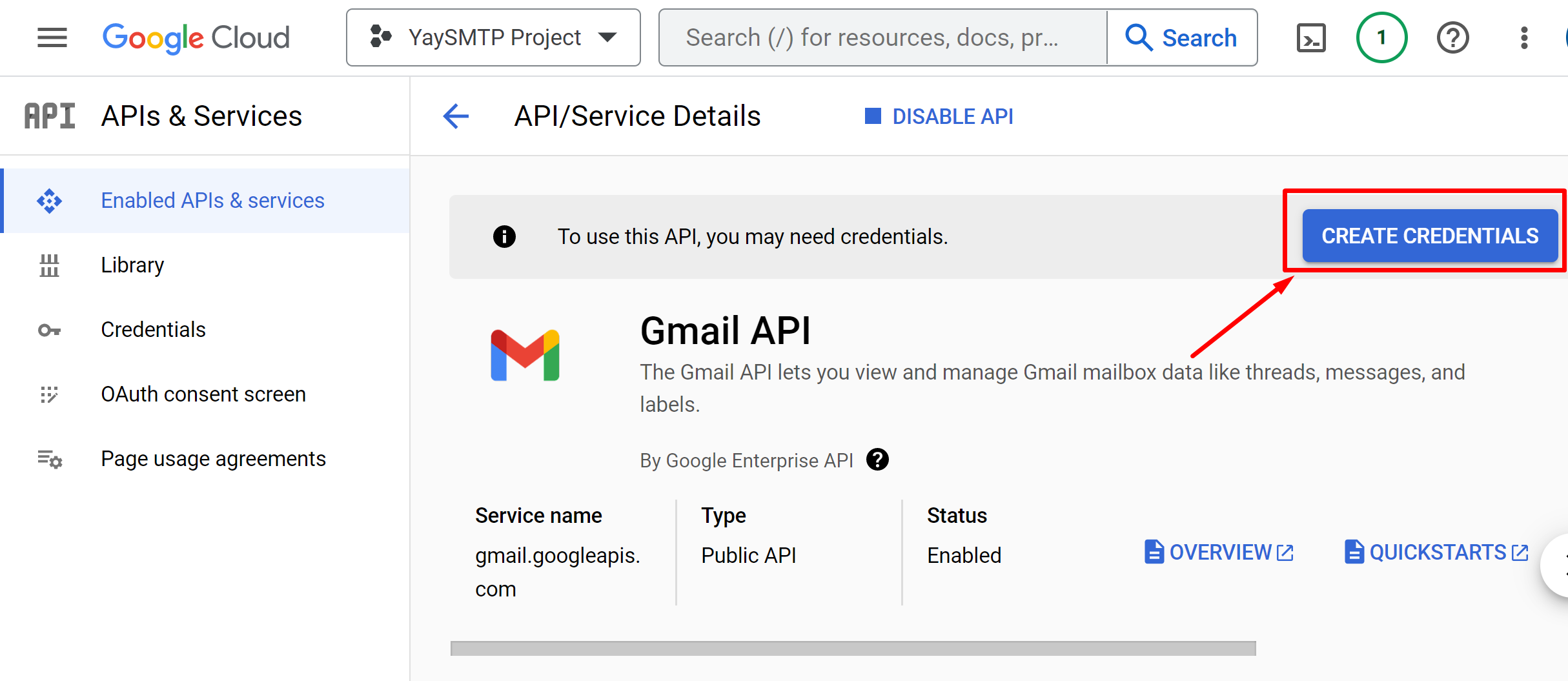Open Credentials in the sidebar
Viewport: 1568px width, 681px height.
(153, 330)
